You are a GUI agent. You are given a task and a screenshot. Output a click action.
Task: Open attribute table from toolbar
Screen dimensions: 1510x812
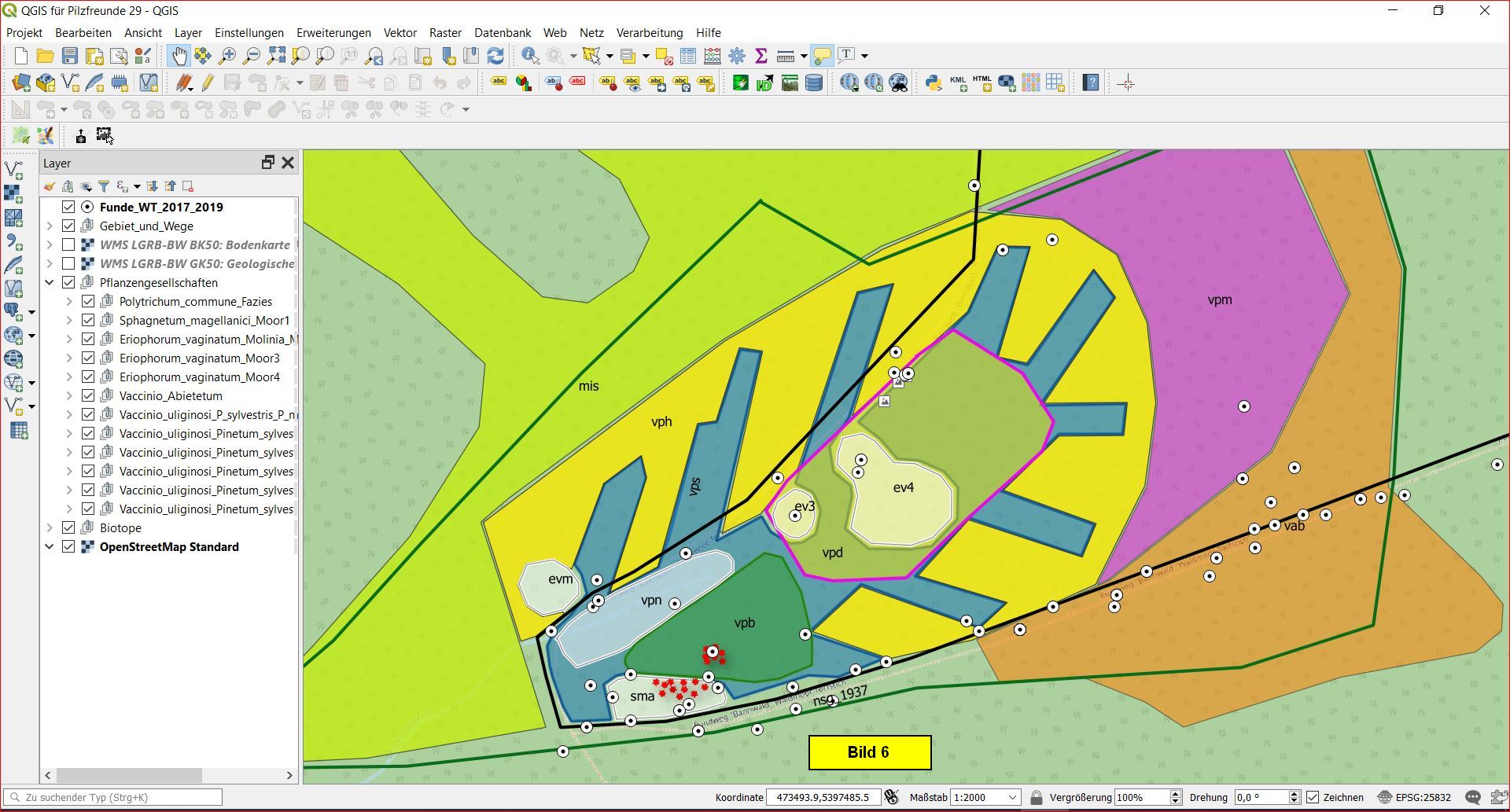coord(688,56)
